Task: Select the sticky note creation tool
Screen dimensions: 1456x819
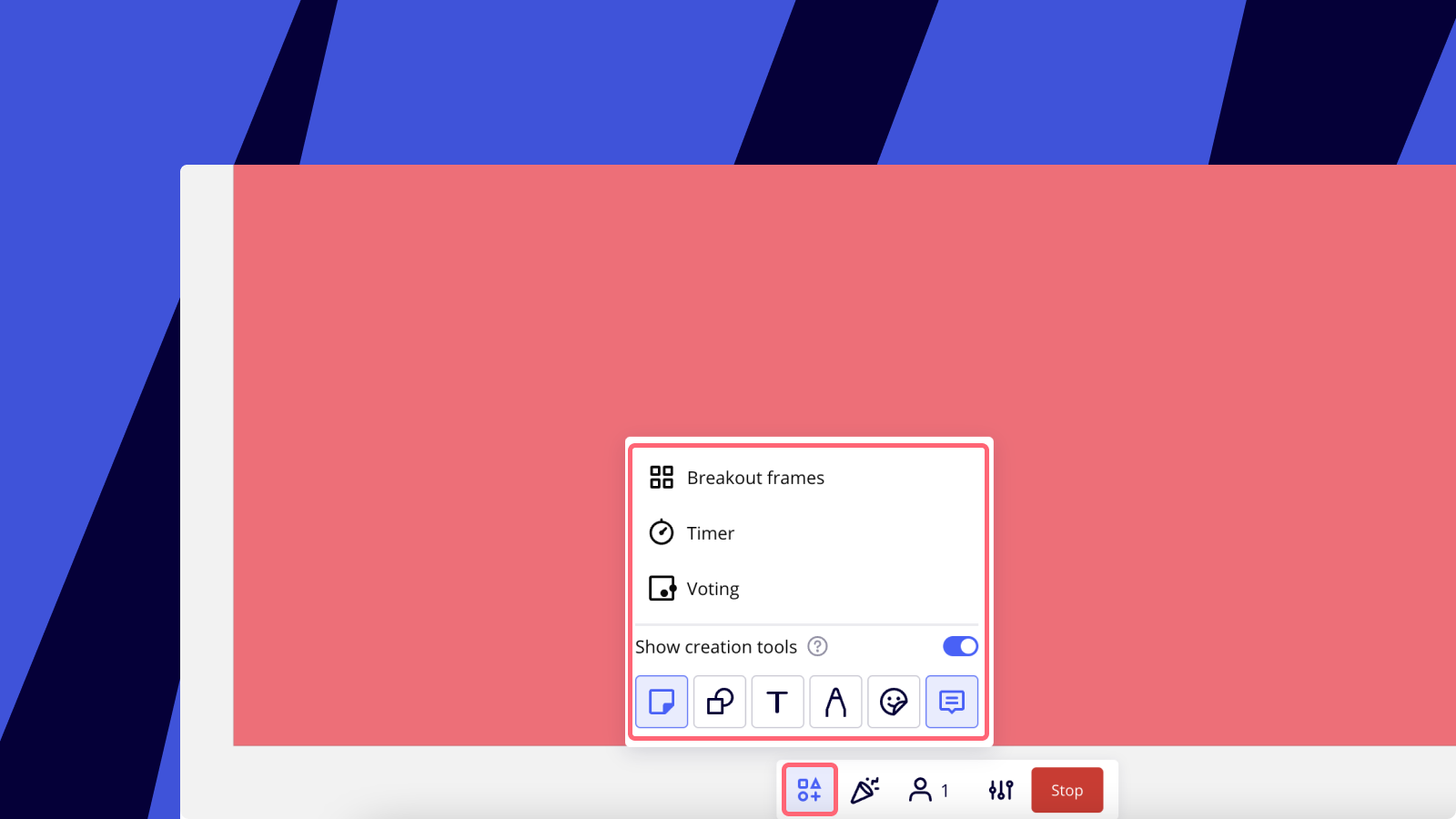Action: [x=662, y=702]
